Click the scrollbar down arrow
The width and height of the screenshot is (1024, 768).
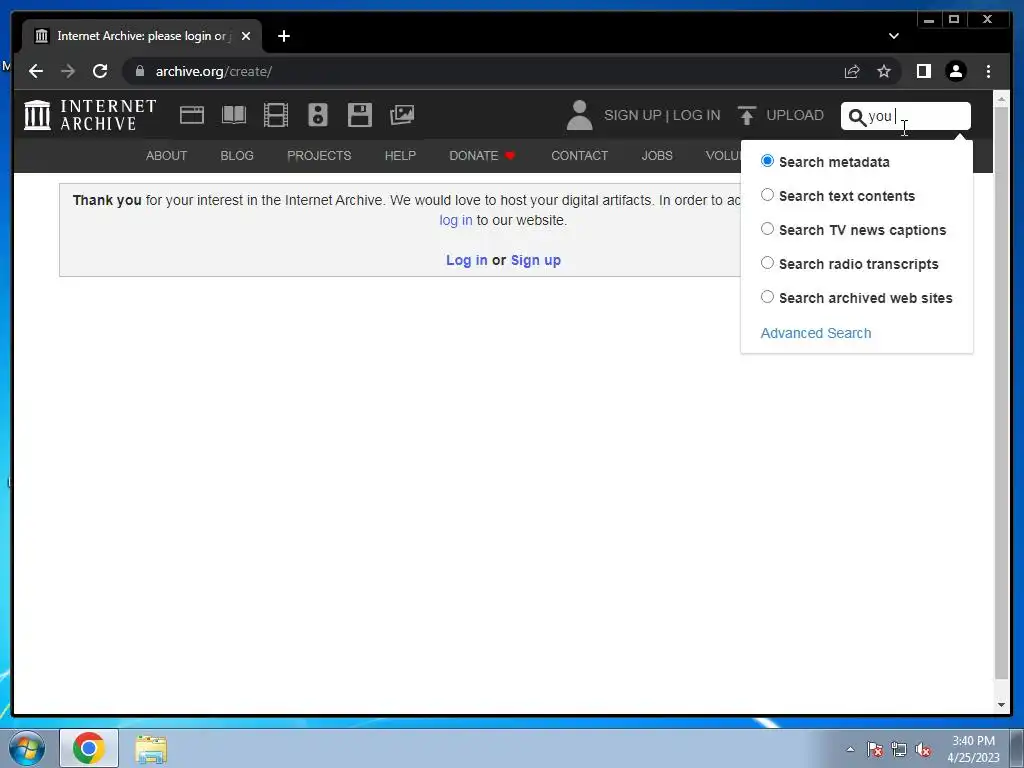point(1001,705)
